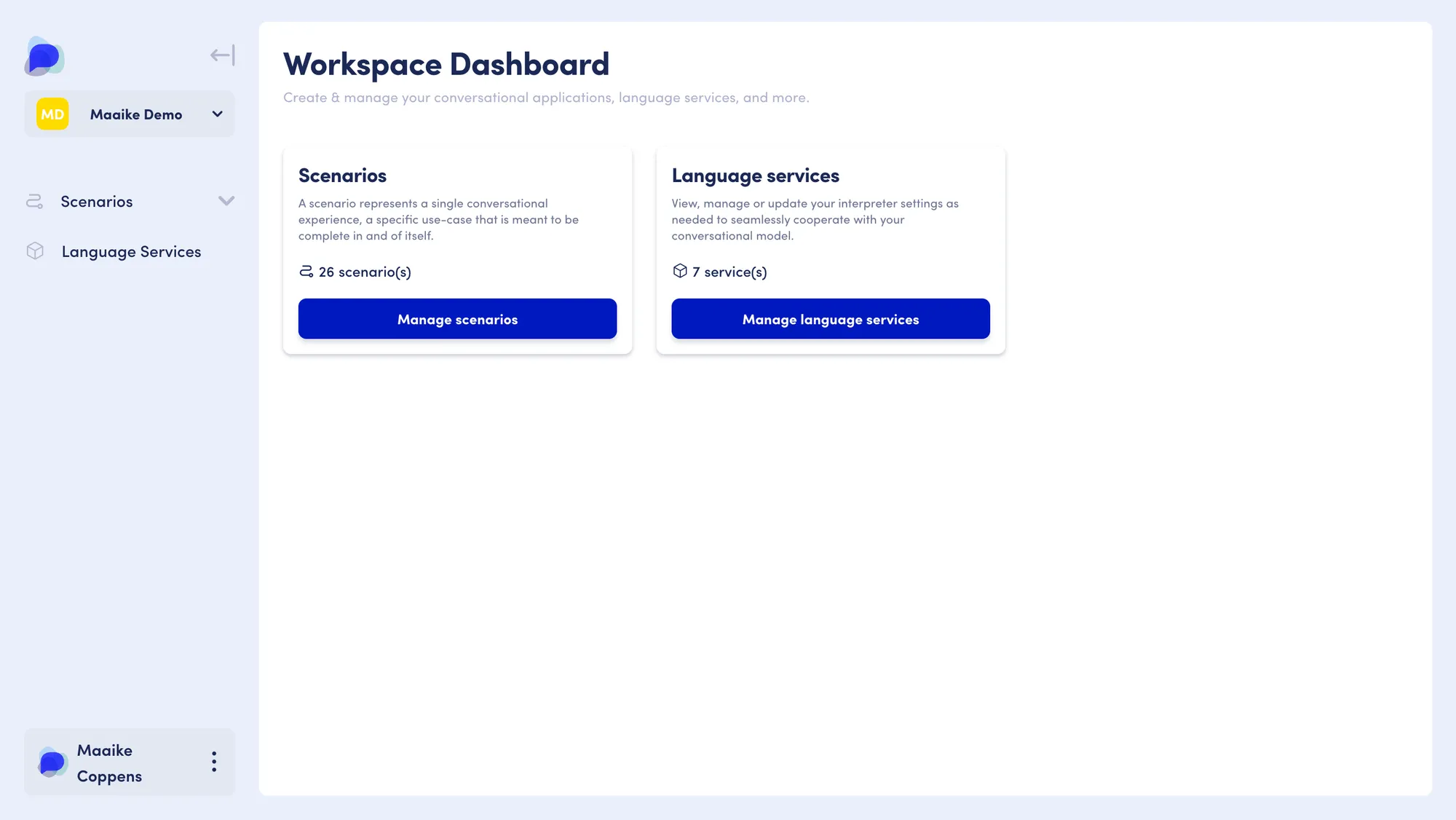Viewport: 1456px width, 820px height.
Task: Click the app logo in the sidebar
Action: click(44, 56)
